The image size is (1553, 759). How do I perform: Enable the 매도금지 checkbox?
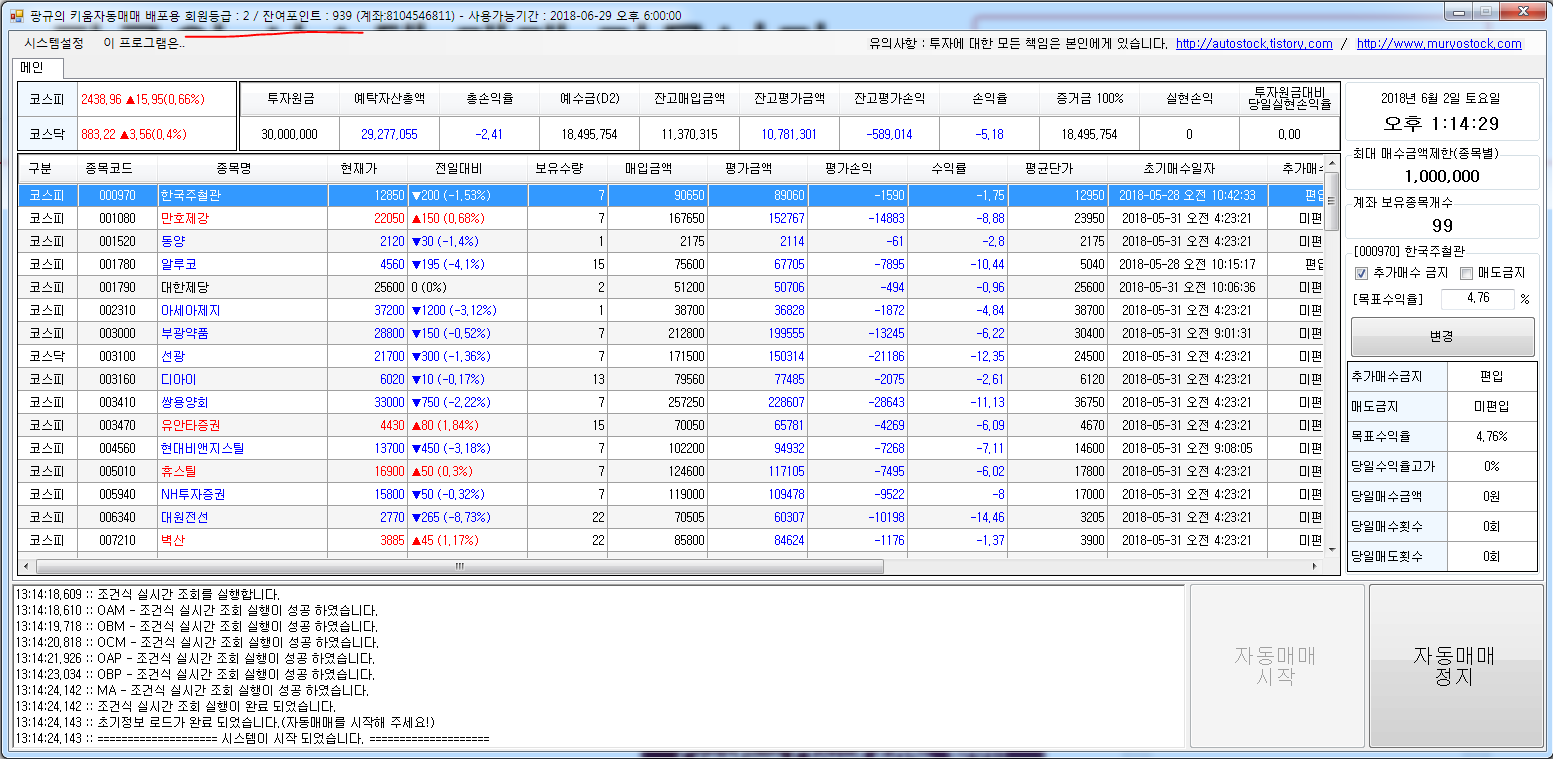(1466, 273)
